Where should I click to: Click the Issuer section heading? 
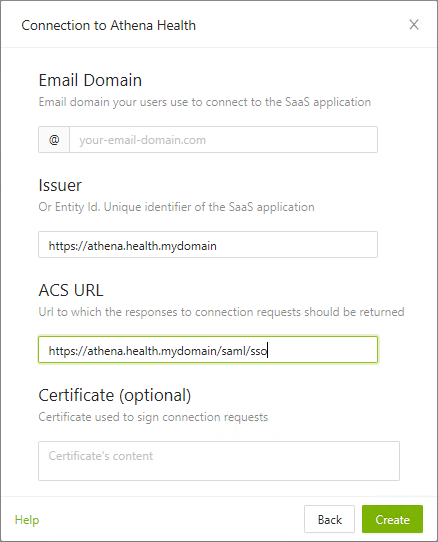click(60, 185)
